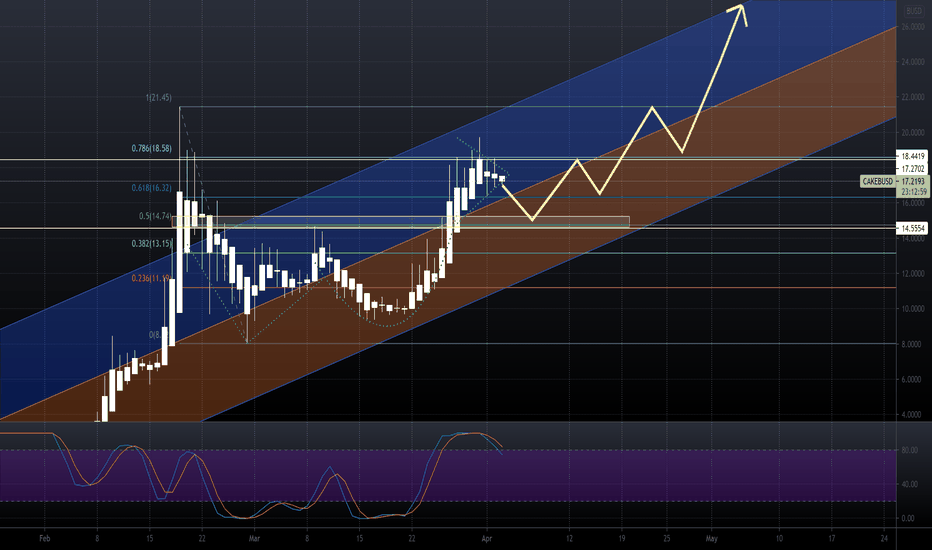Click the 4.0000 price axis label

coord(913,415)
